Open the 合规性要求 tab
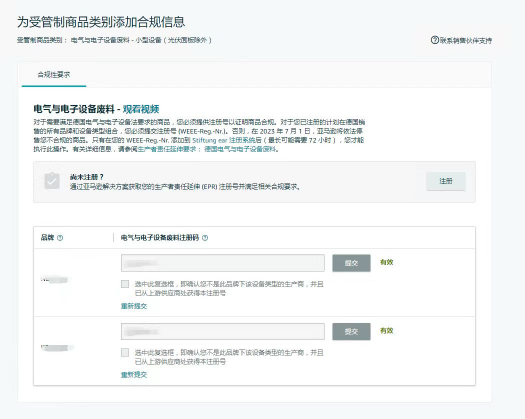 [54, 75]
